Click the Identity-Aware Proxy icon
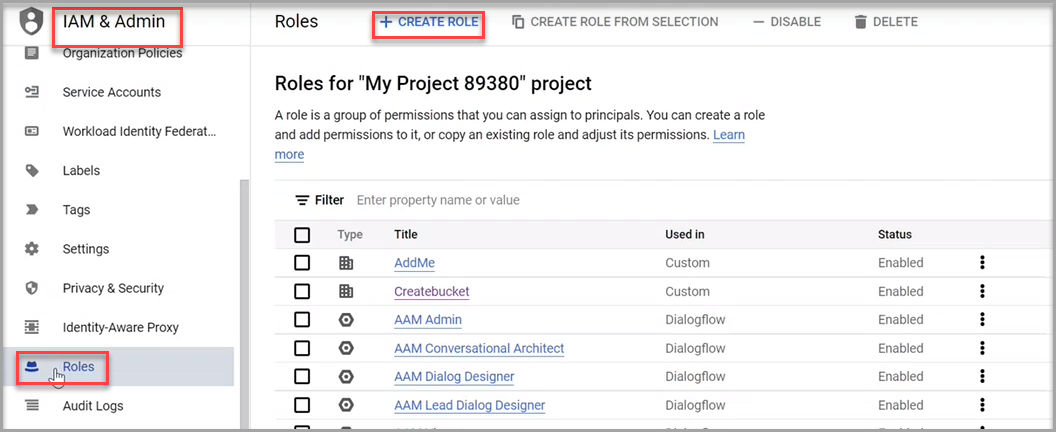Viewport: 1056px width, 432px height. point(32,327)
